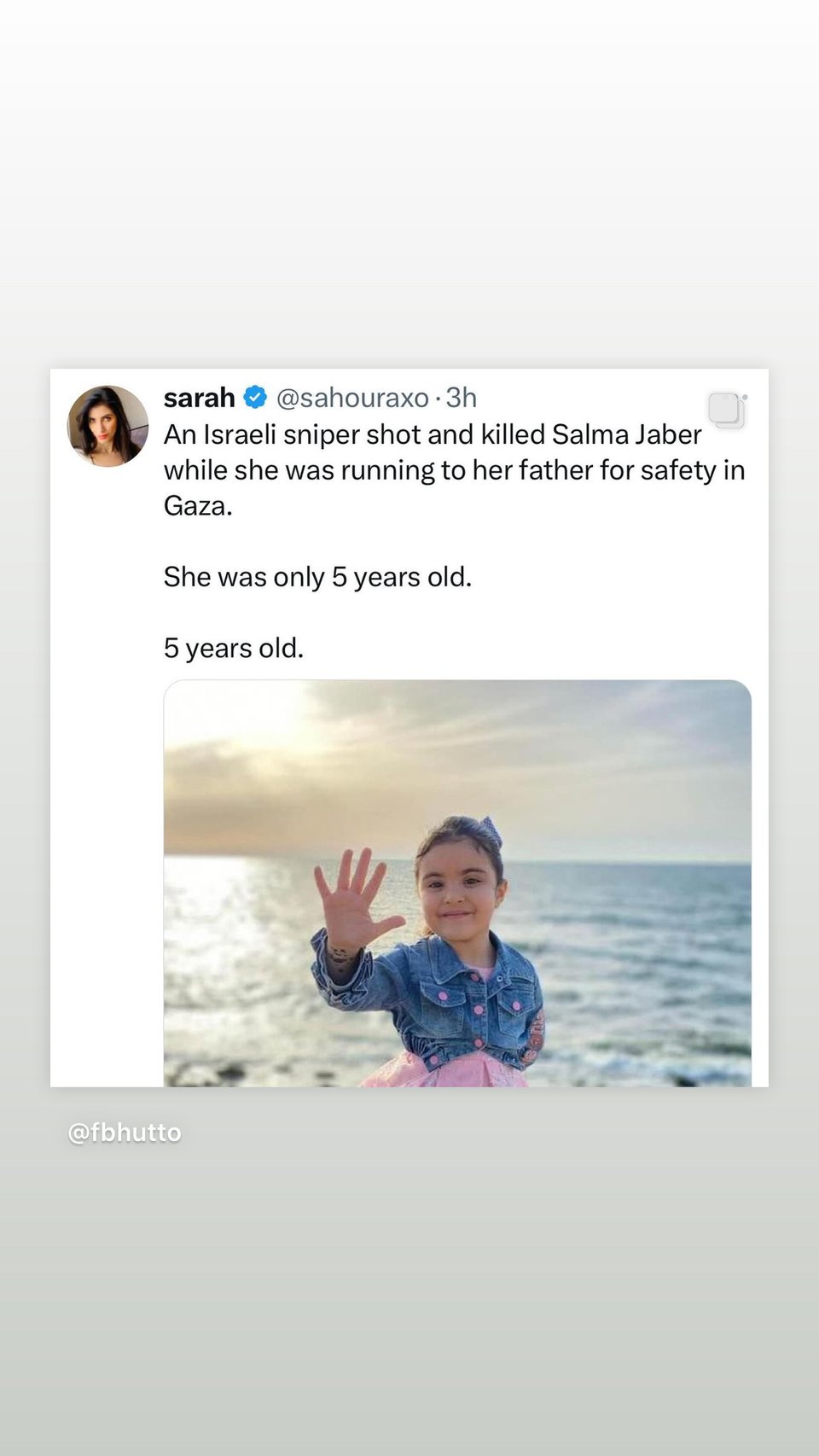Image resolution: width=819 pixels, height=1456 pixels.
Task: Tap the stacked squares icon on the tweet
Action: click(727, 410)
